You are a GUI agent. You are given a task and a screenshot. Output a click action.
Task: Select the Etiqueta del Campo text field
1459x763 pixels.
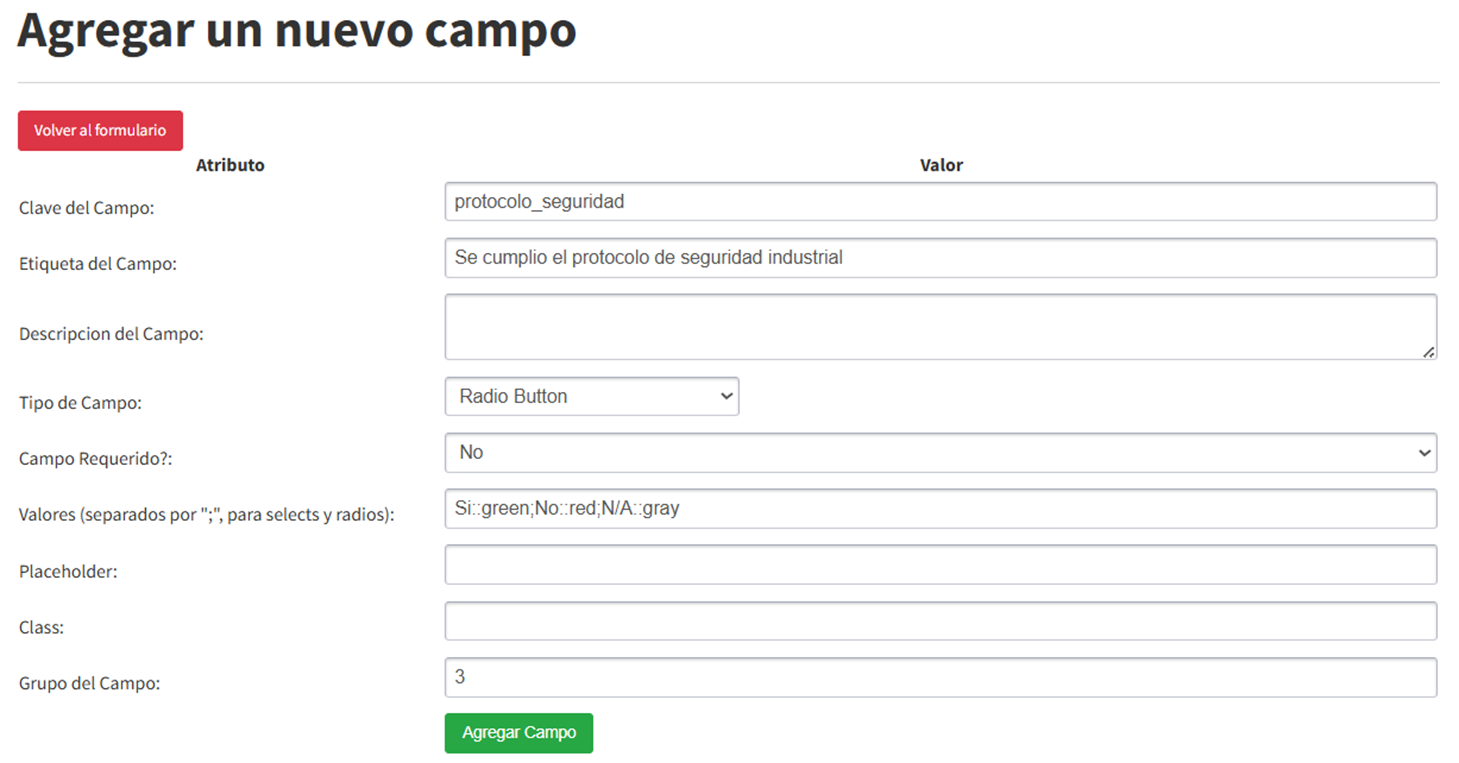coord(941,257)
